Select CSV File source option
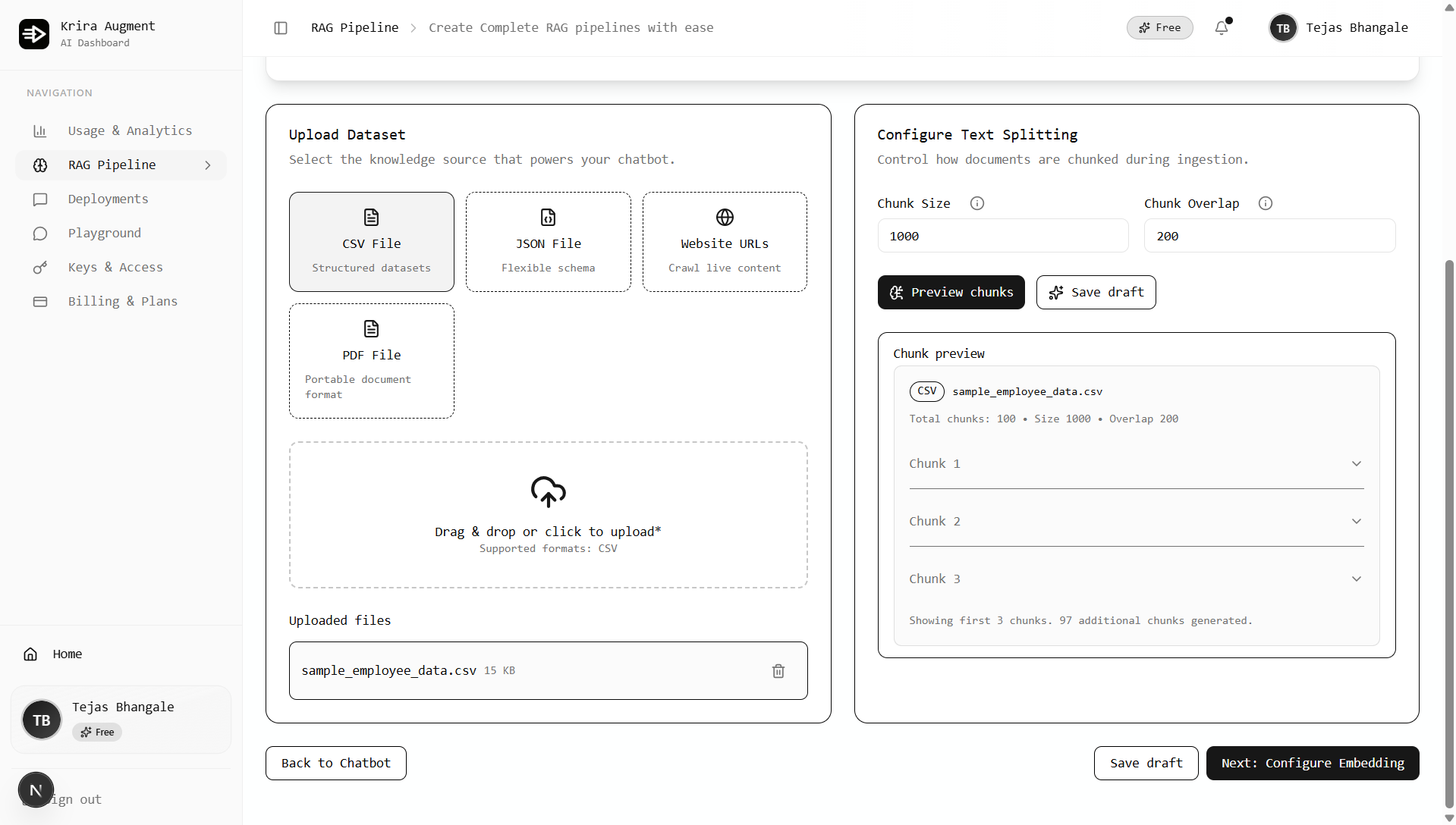The height and width of the screenshot is (825, 1456). 372,242
